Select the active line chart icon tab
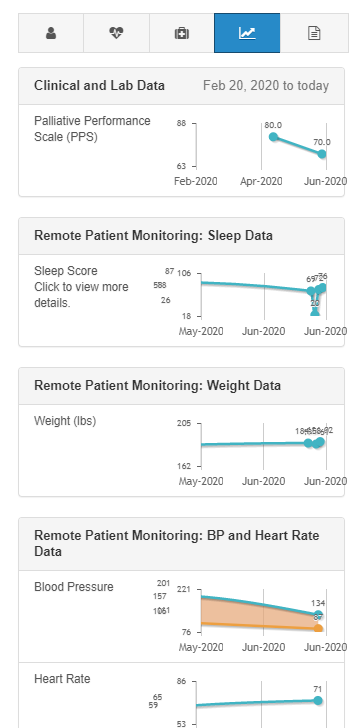 coord(247,33)
